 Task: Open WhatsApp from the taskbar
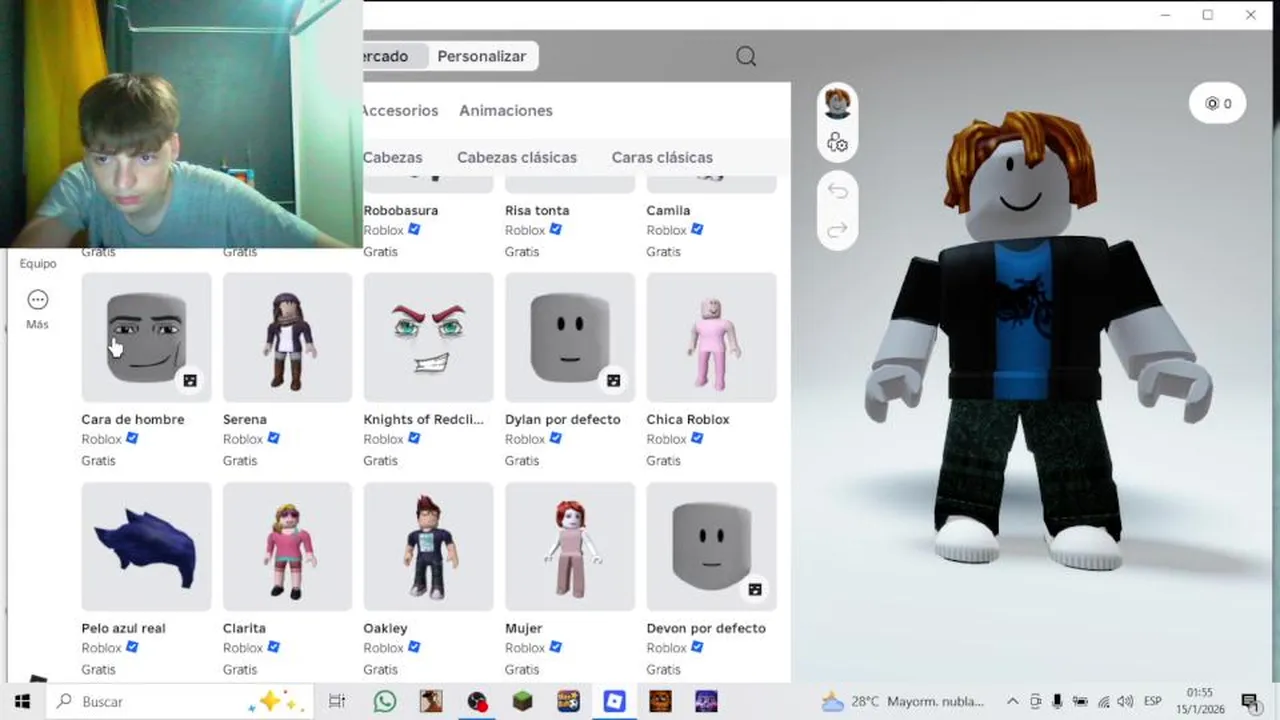[385, 701]
